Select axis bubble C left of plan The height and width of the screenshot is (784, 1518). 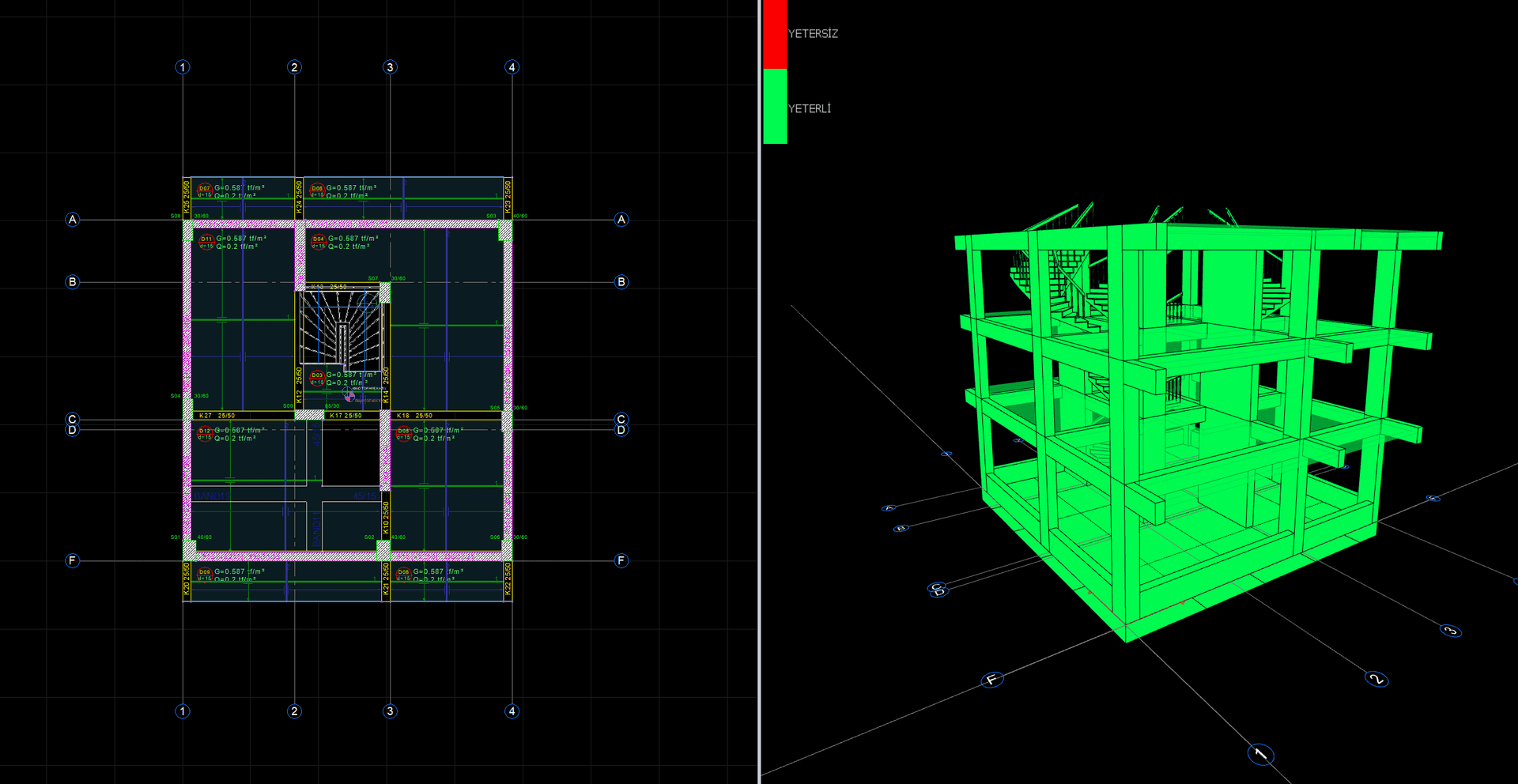coord(73,420)
